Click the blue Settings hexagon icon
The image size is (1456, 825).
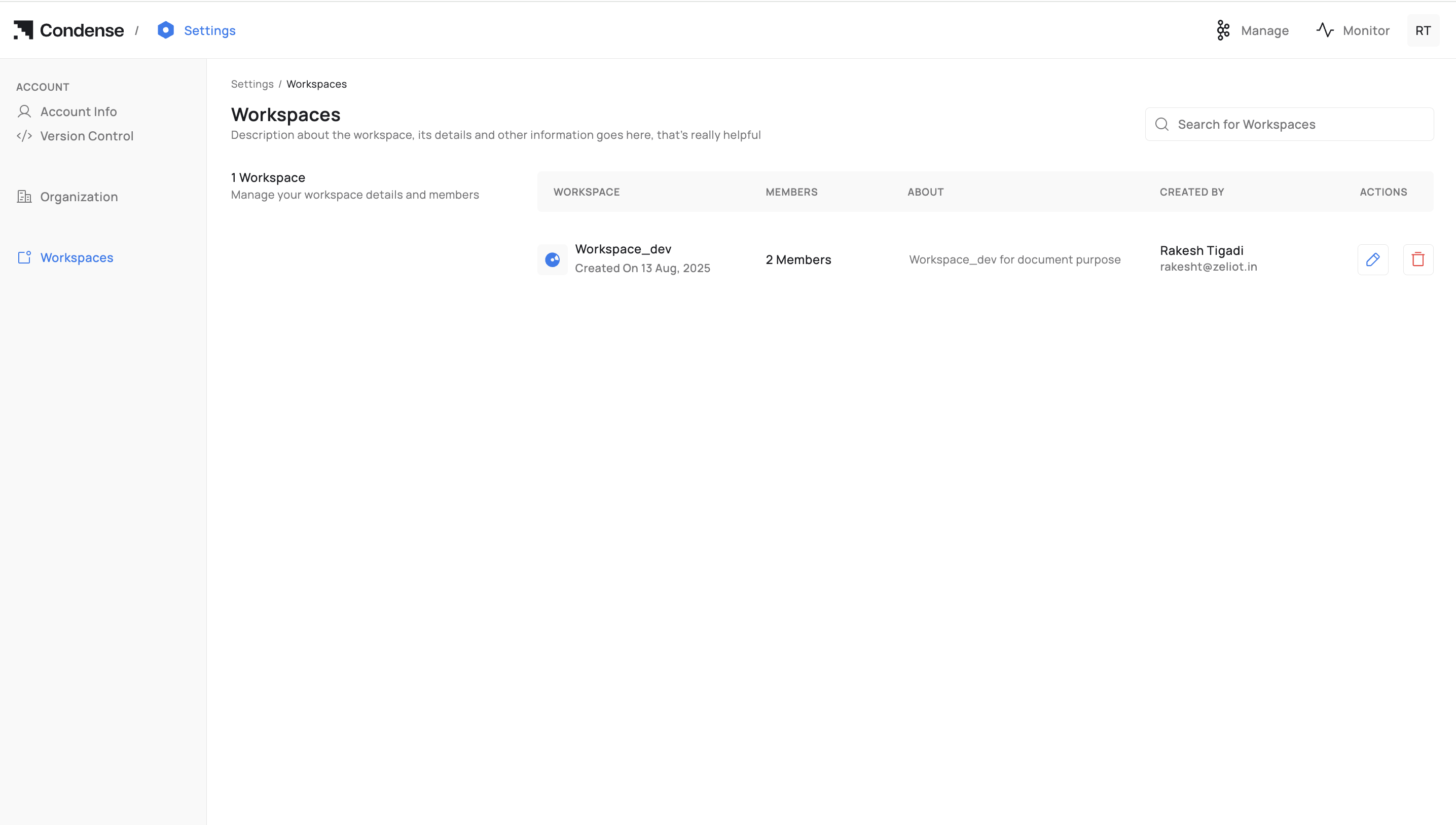tap(165, 30)
